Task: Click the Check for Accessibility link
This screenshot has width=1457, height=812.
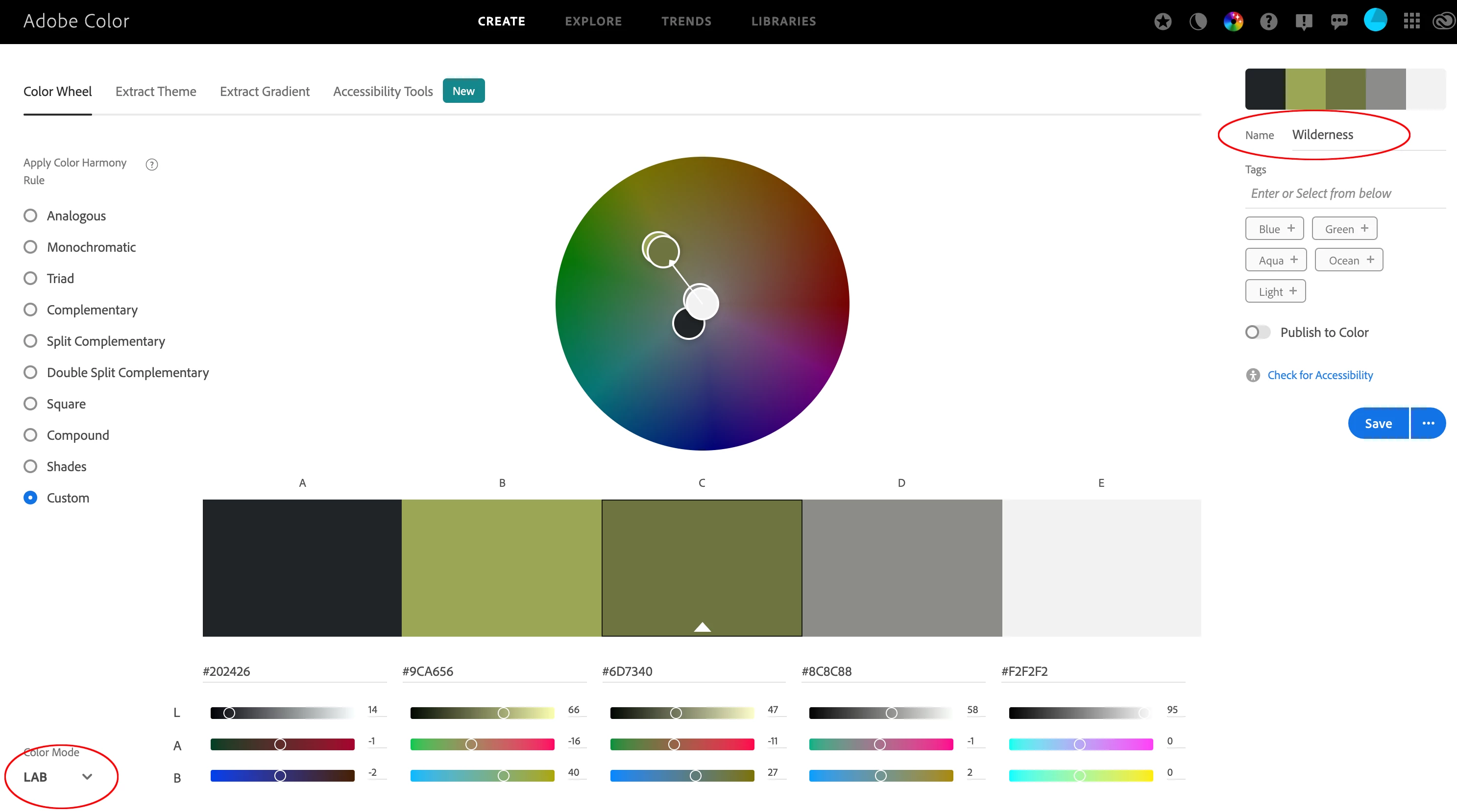Action: click(1319, 375)
